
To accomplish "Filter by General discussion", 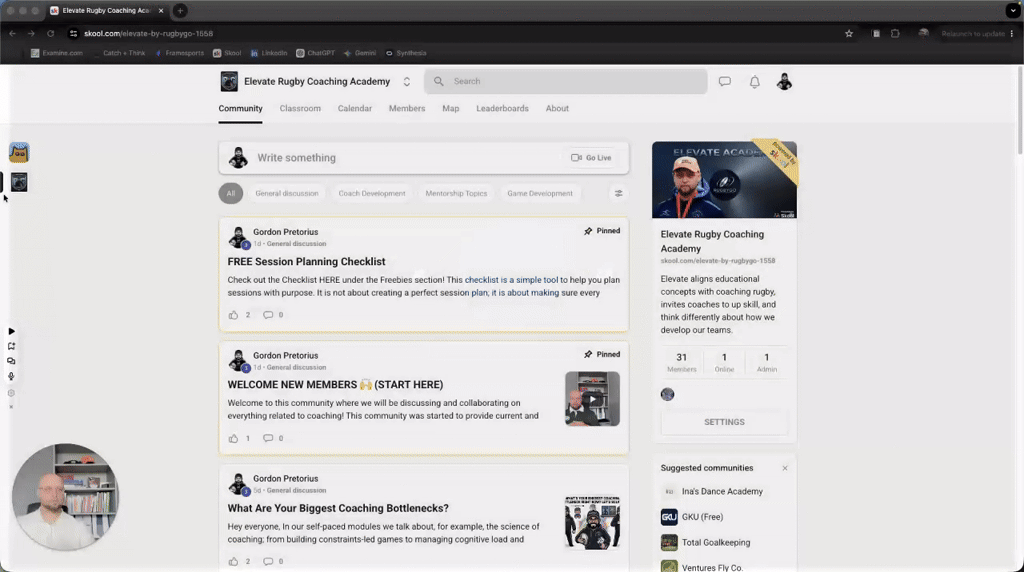I will (287, 193).
